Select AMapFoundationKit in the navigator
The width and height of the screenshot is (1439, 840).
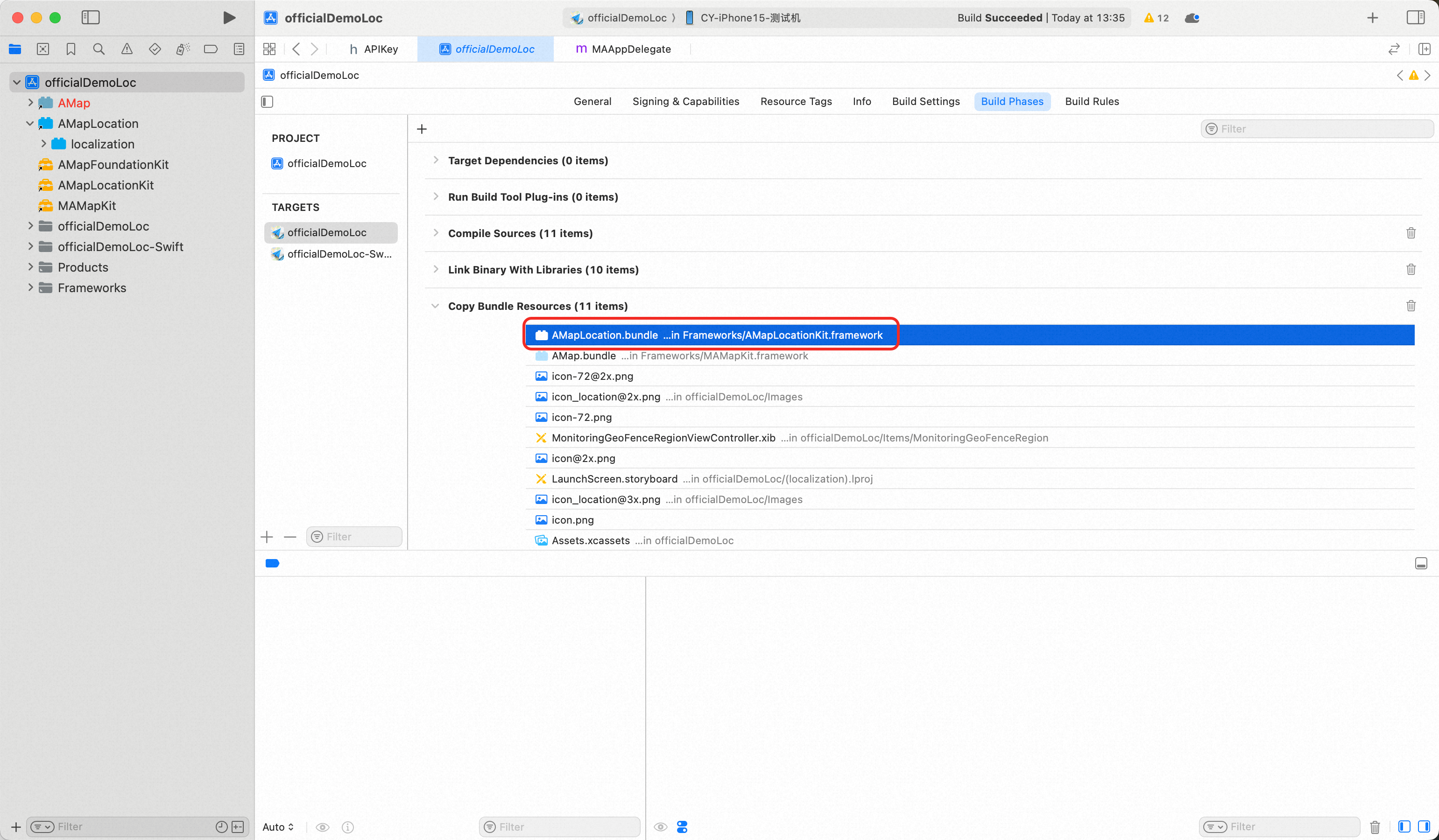point(113,164)
